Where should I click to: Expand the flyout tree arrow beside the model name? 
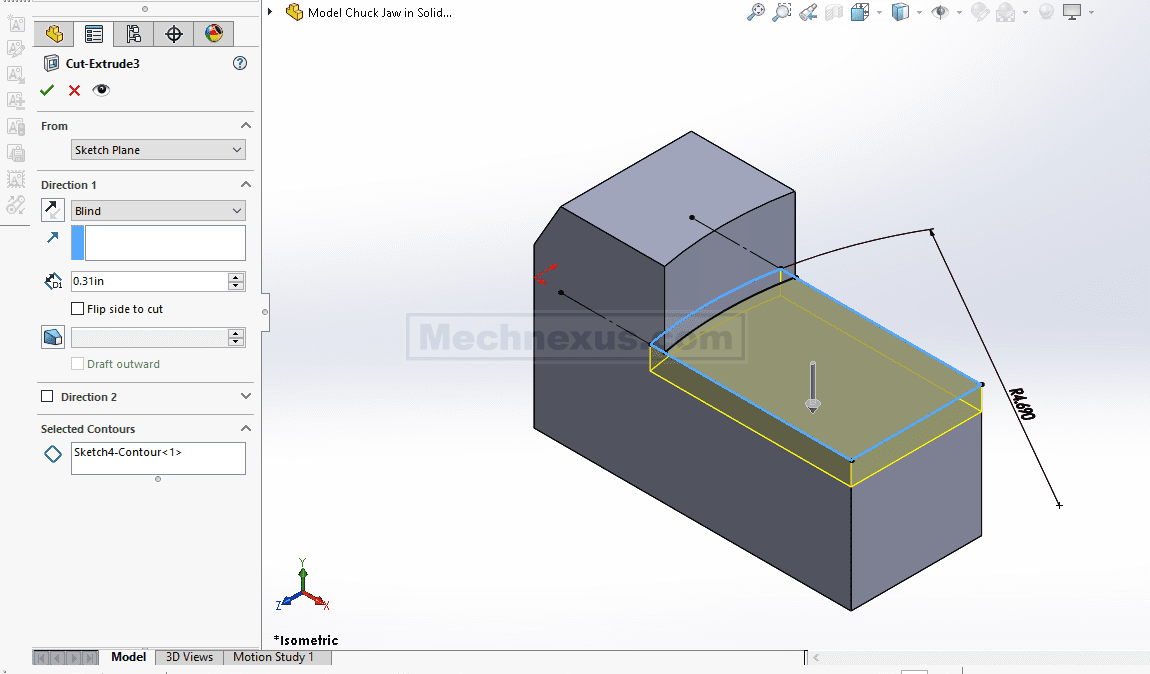point(270,12)
